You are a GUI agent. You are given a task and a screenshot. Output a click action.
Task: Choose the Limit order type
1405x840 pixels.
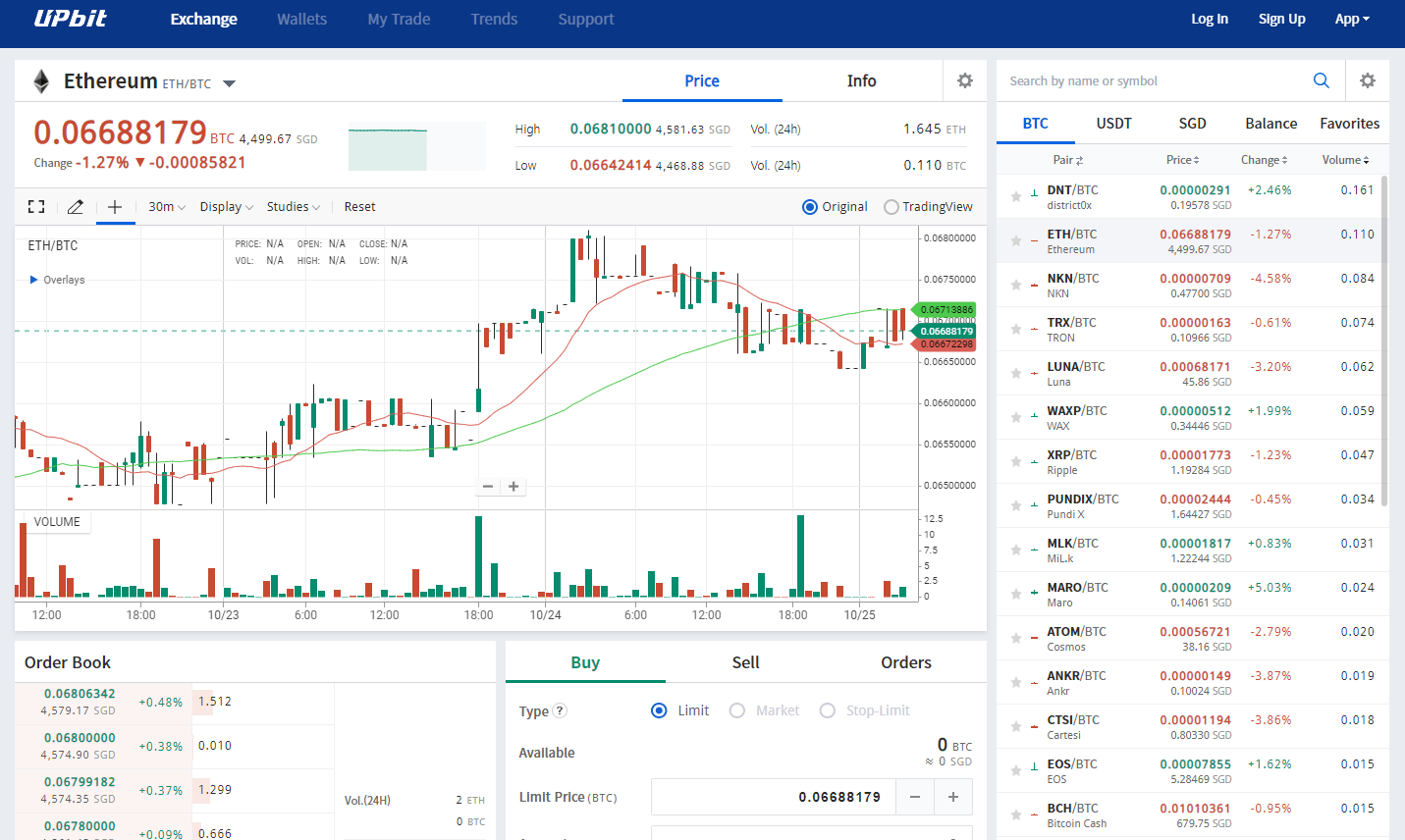pos(659,710)
